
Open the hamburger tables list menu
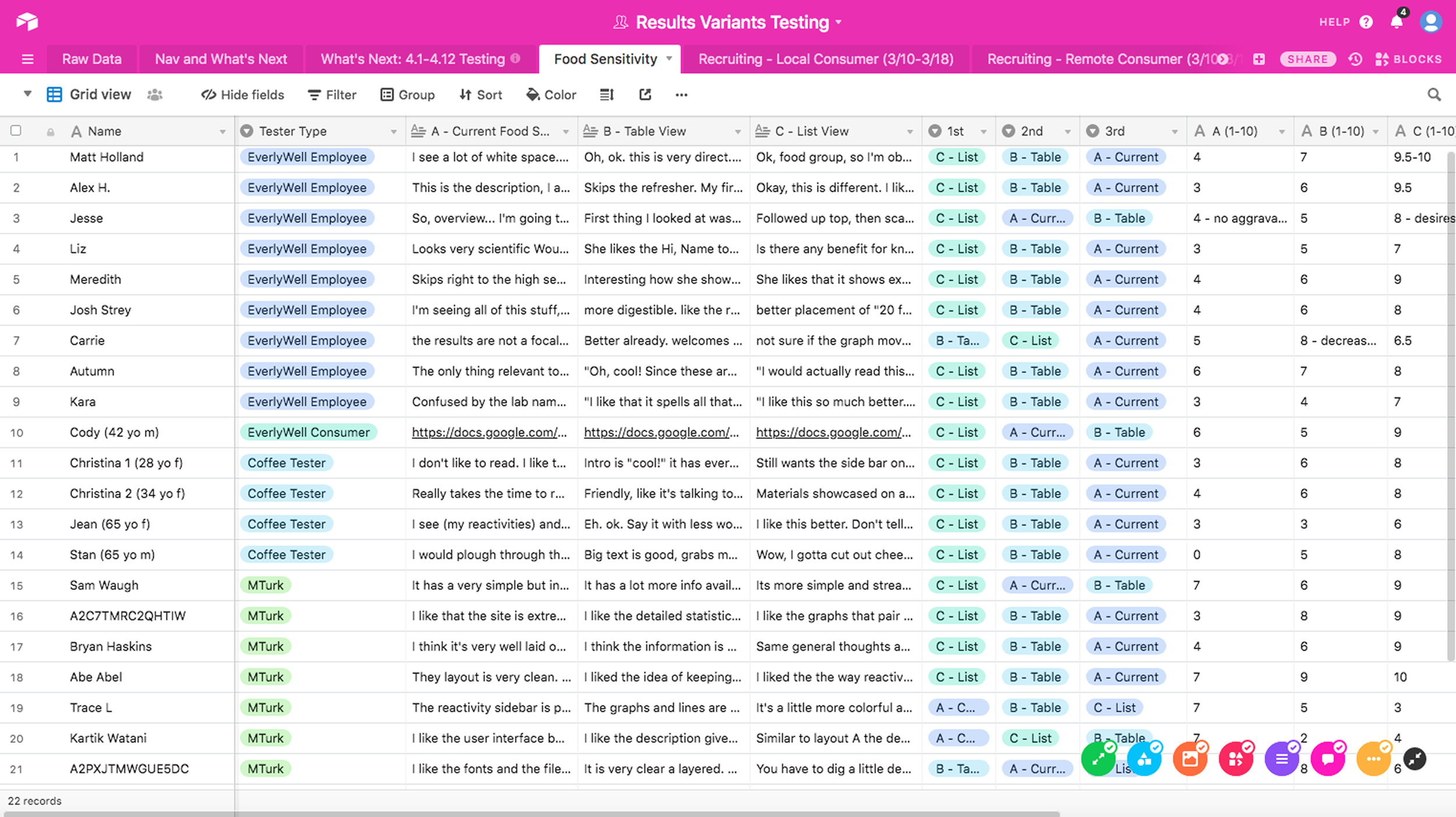(27, 59)
